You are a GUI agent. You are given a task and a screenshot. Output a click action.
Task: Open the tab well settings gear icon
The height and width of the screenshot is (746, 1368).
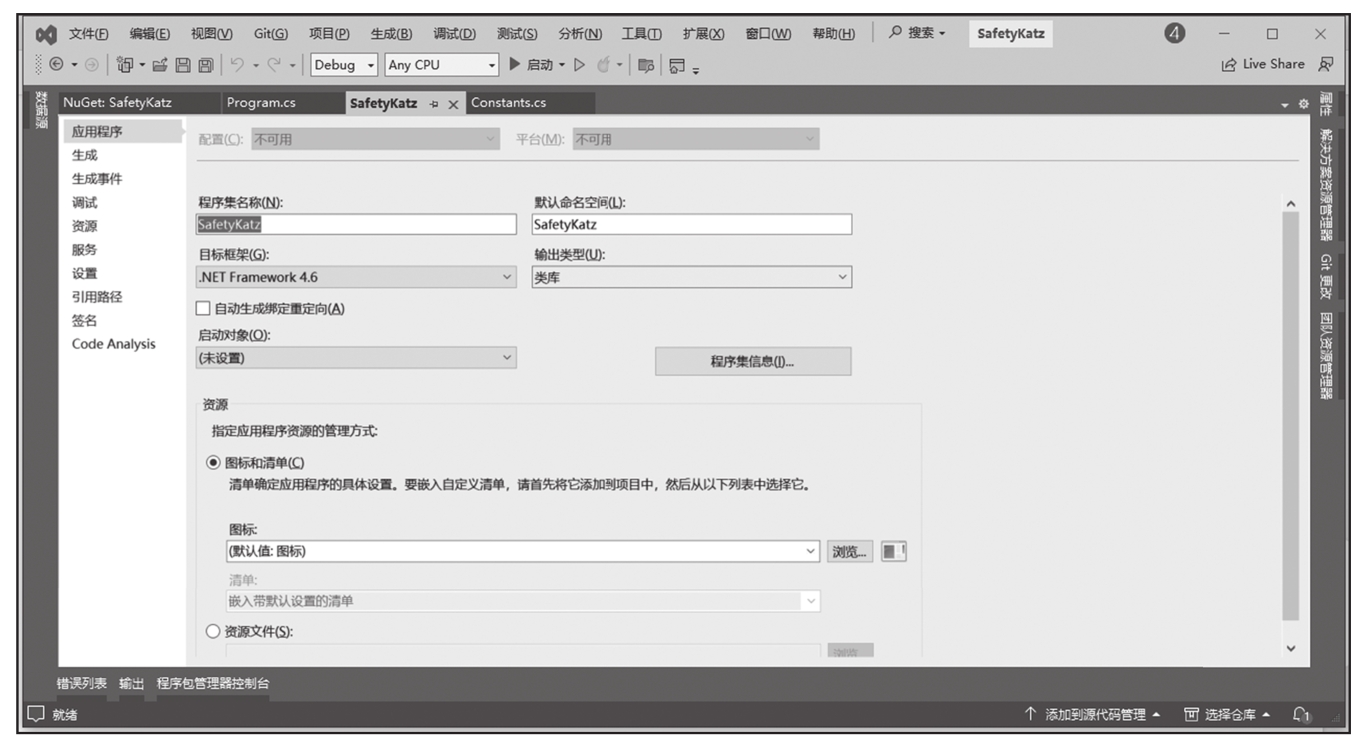[x=1303, y=104]
